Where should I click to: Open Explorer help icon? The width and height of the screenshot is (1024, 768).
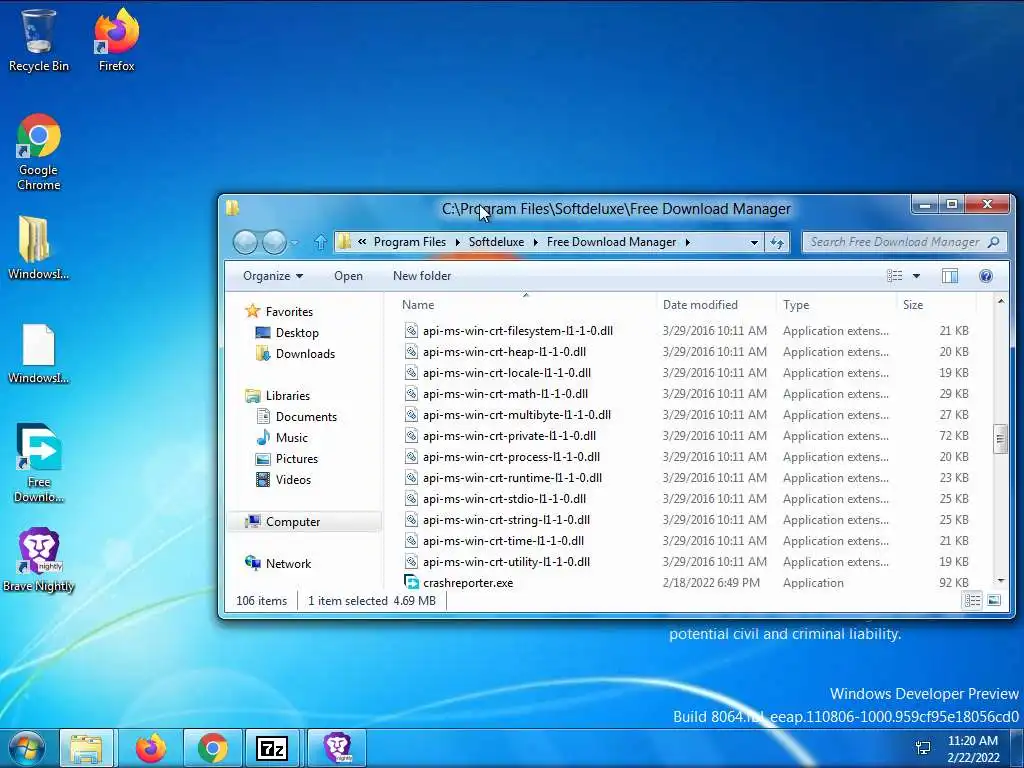986,276
